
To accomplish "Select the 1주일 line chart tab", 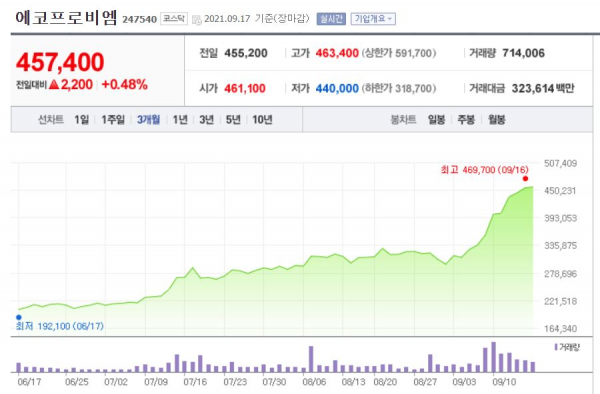I will coord(113,120).
